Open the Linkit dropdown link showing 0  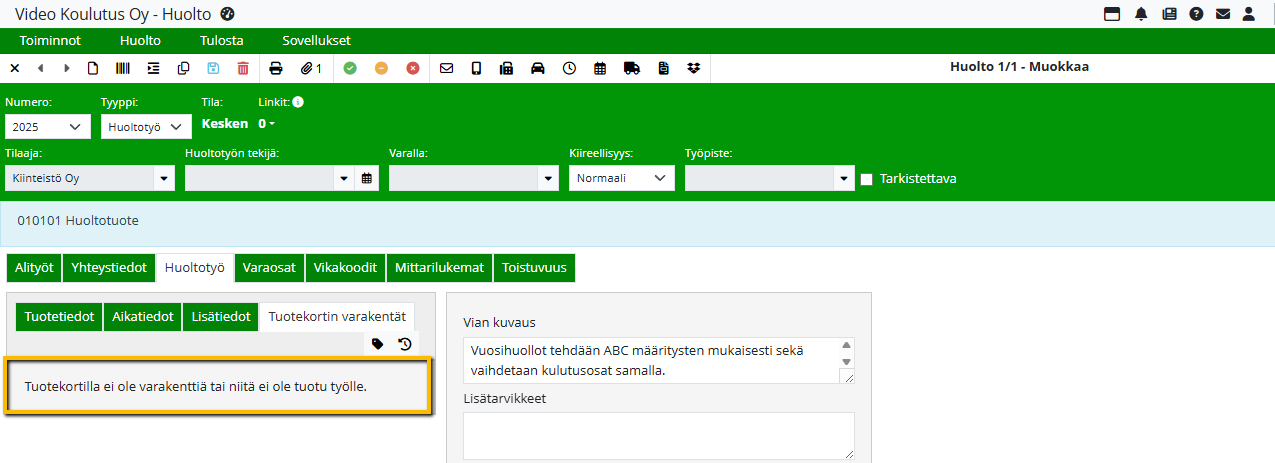(266, 124)
